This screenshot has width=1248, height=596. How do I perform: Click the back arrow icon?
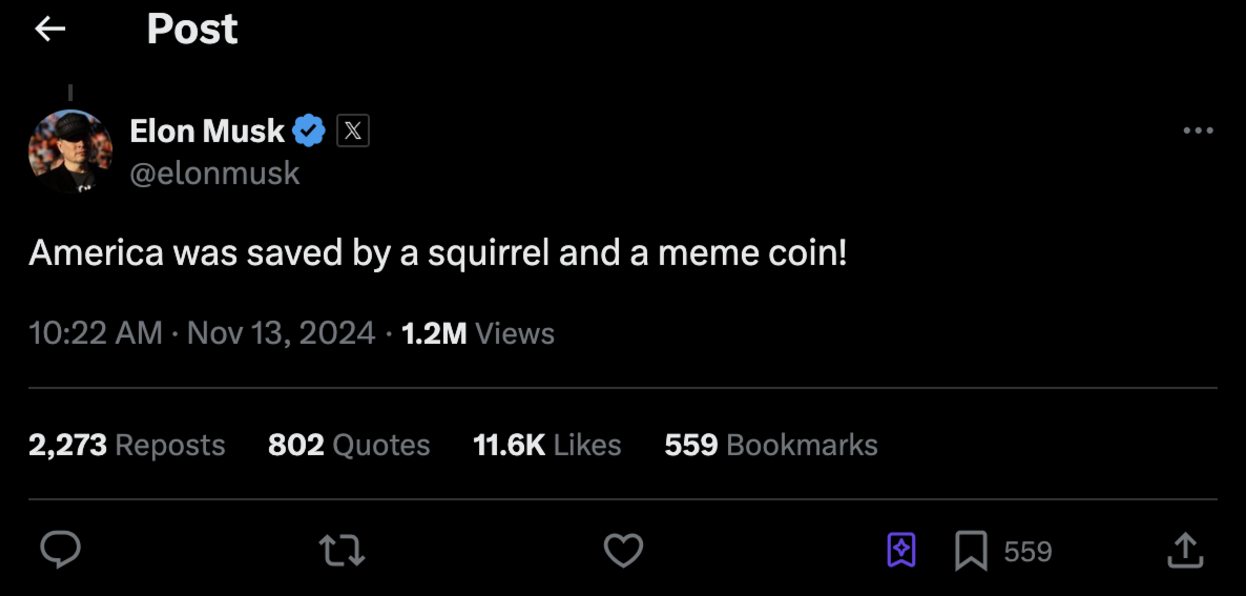pos(50,30)
